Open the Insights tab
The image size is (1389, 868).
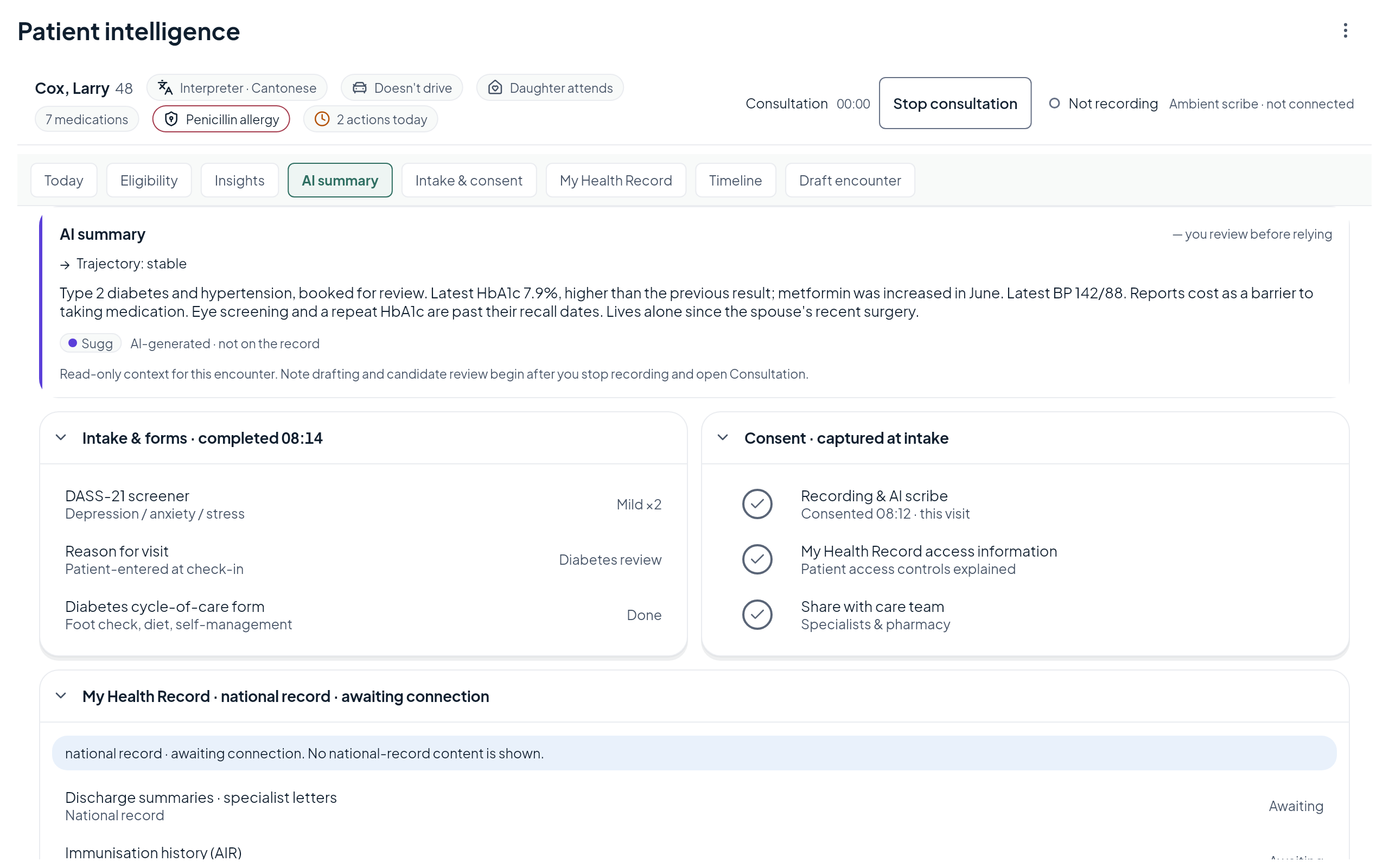pos(239,180)
